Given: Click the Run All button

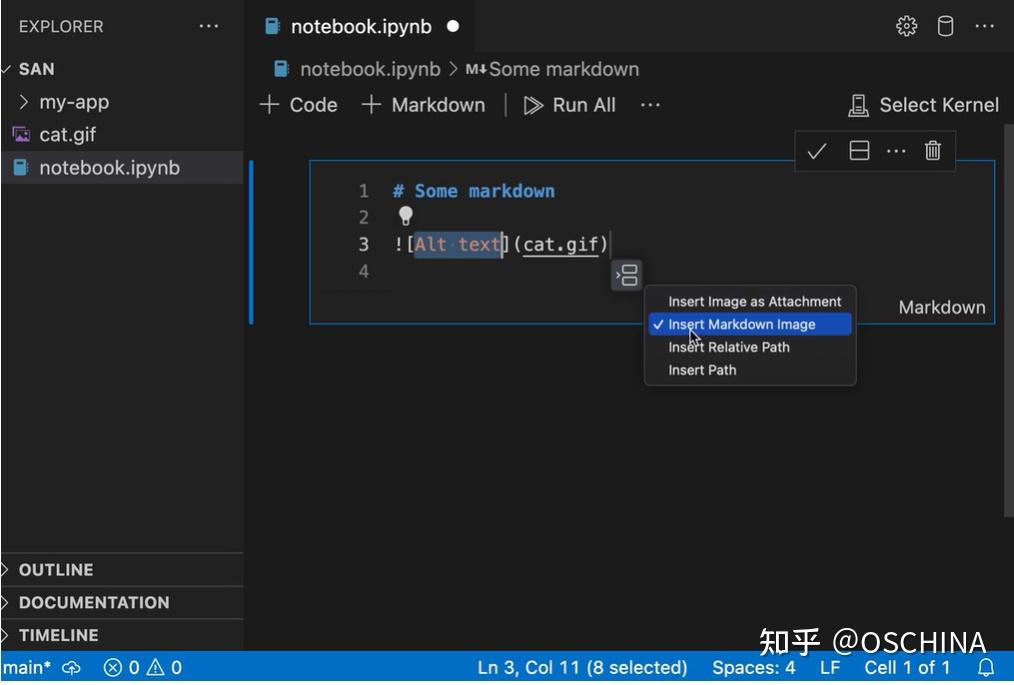Looking at the screenshot, I should pyautogui.click(x=569, y=104).
